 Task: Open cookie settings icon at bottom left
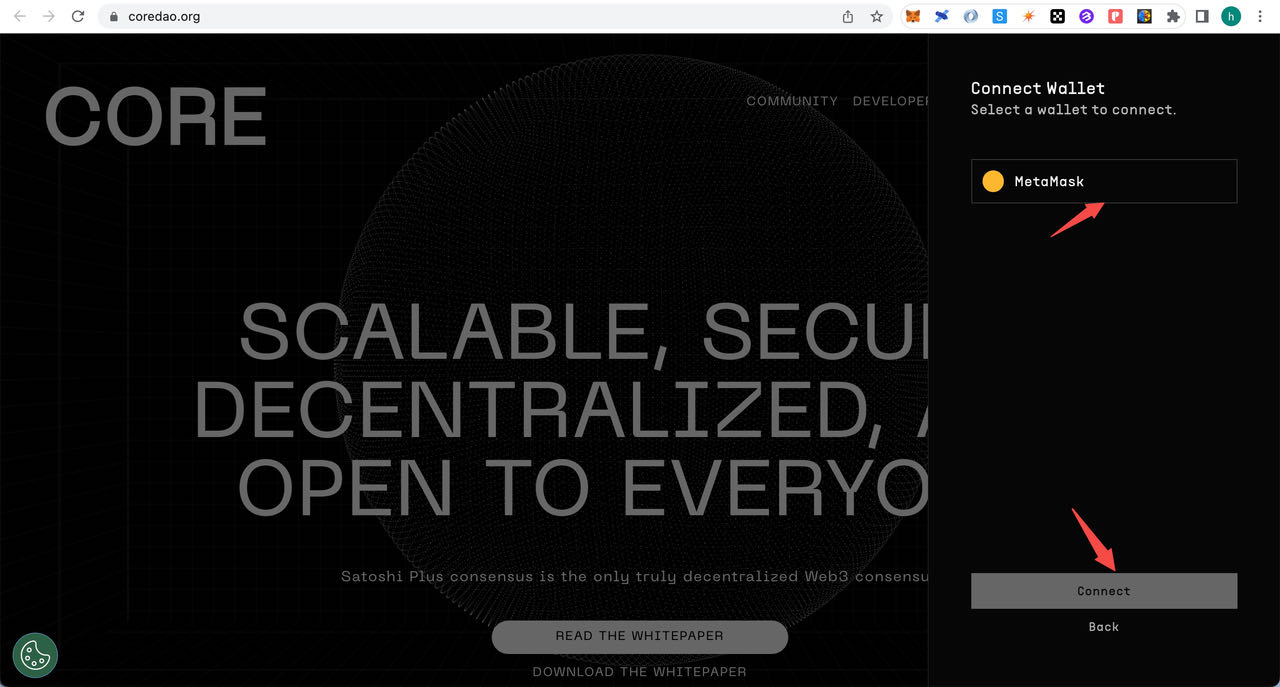(x=35, y=655)
